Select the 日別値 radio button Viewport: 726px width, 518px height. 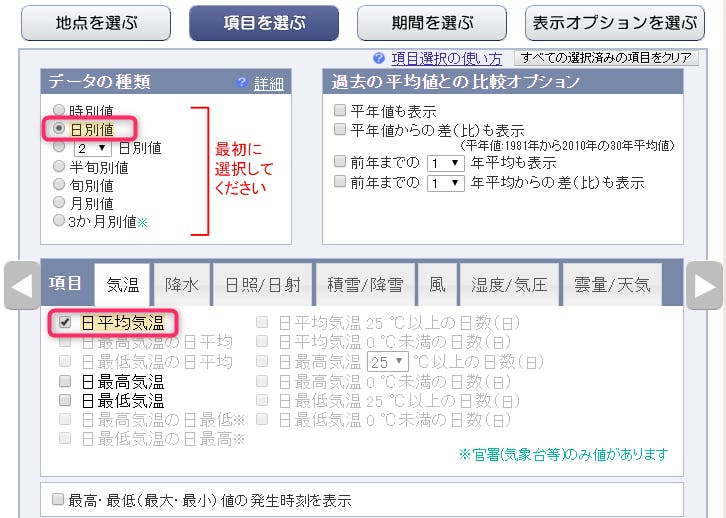click(59, 128)
